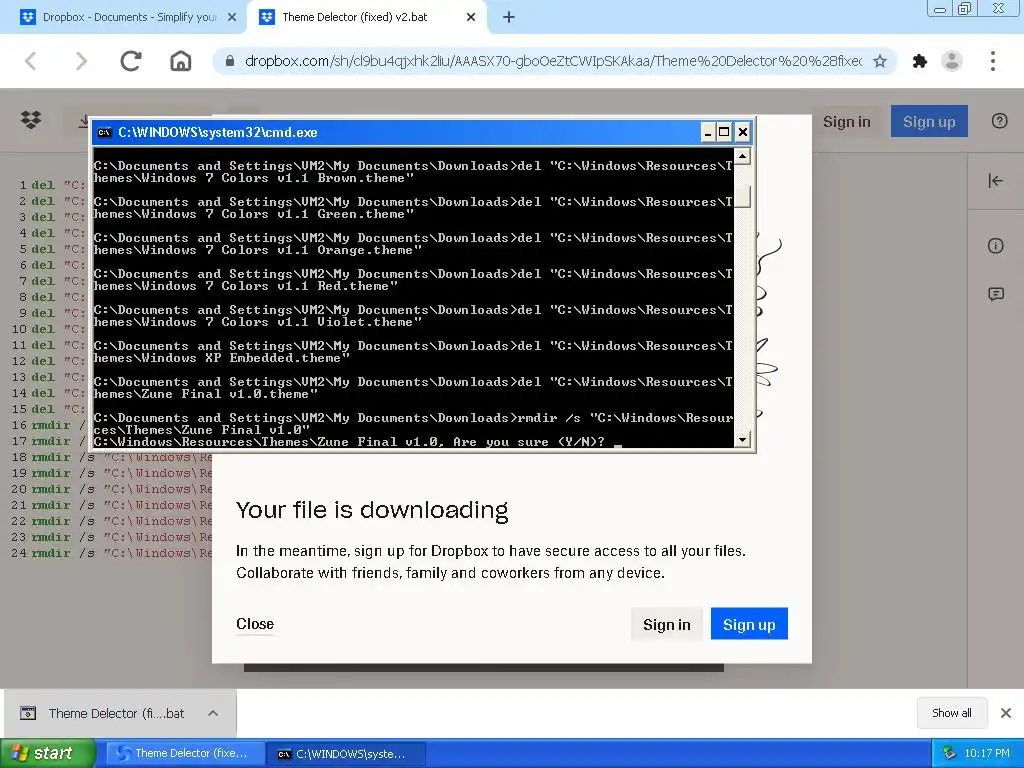Close the 'Your file is downloading' dialog
The height and width of the screenshot is (768, 1024).
coord(255,624)
